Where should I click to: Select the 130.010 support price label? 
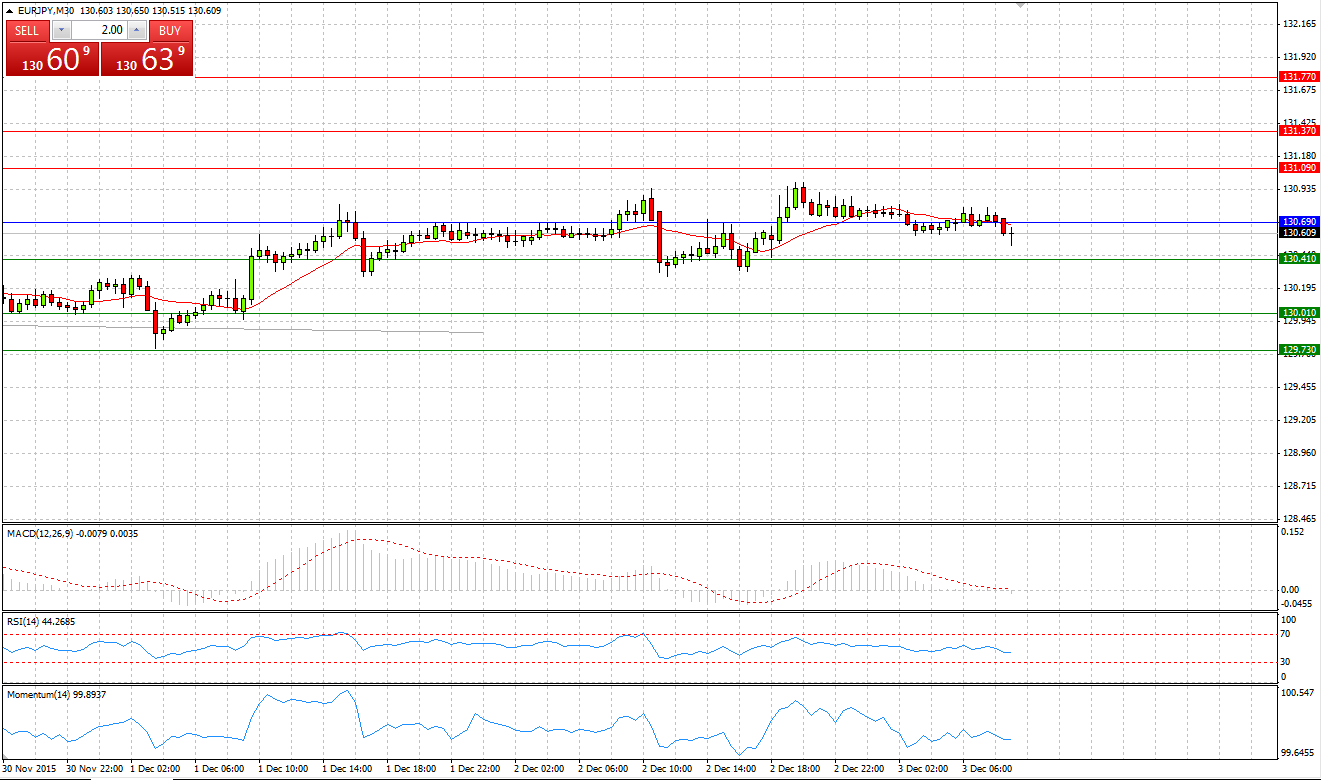tap(1299, 313)
